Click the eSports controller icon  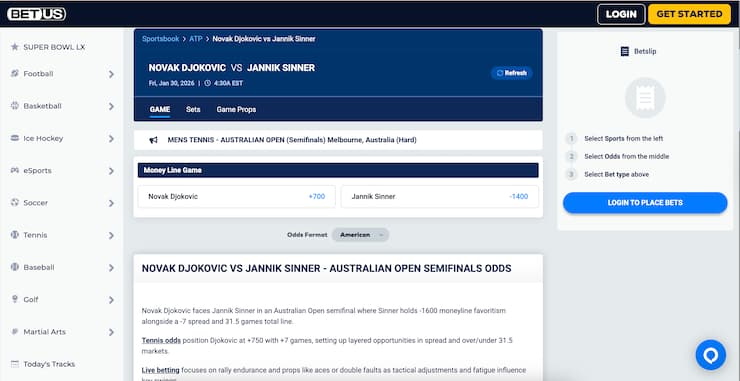coord(15,170)
